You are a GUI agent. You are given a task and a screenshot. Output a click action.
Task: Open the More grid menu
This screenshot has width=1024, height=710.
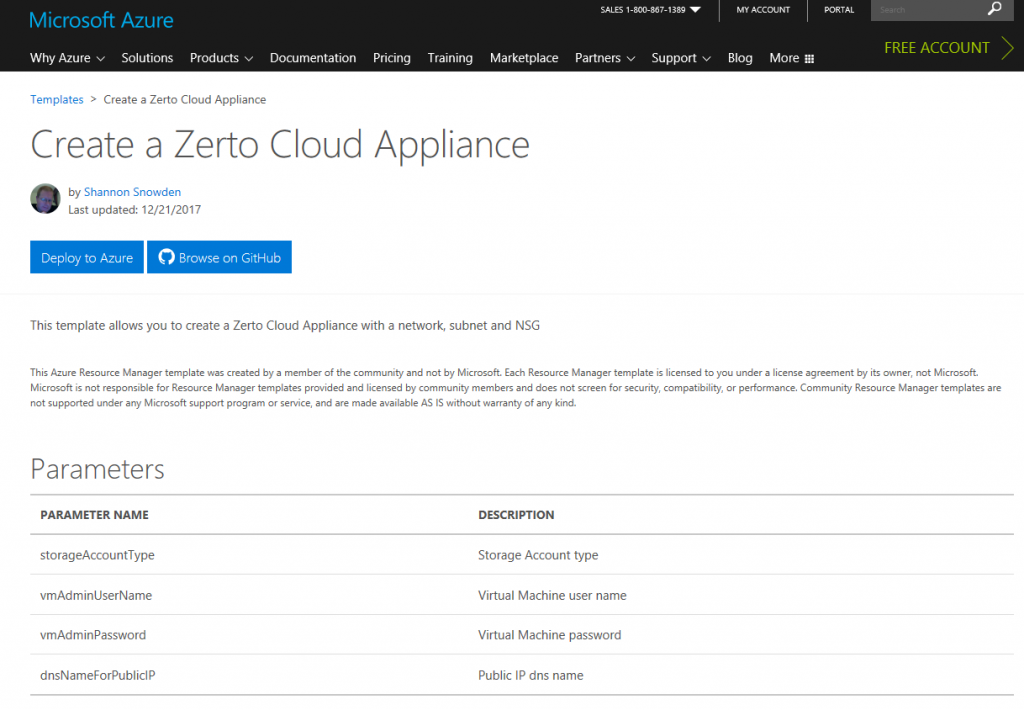click(x=791, y=58)
